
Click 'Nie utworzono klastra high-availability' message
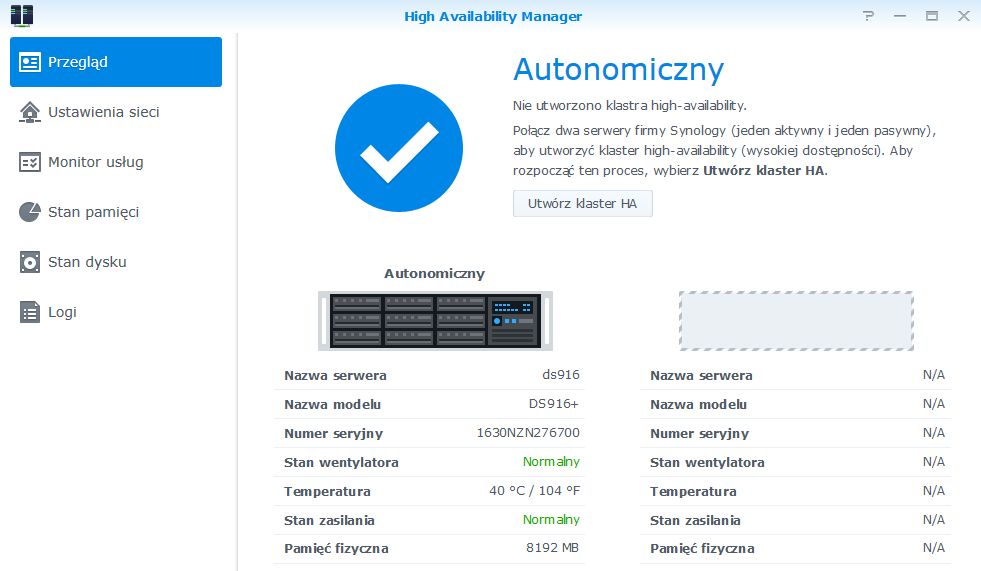click(629, 105)
